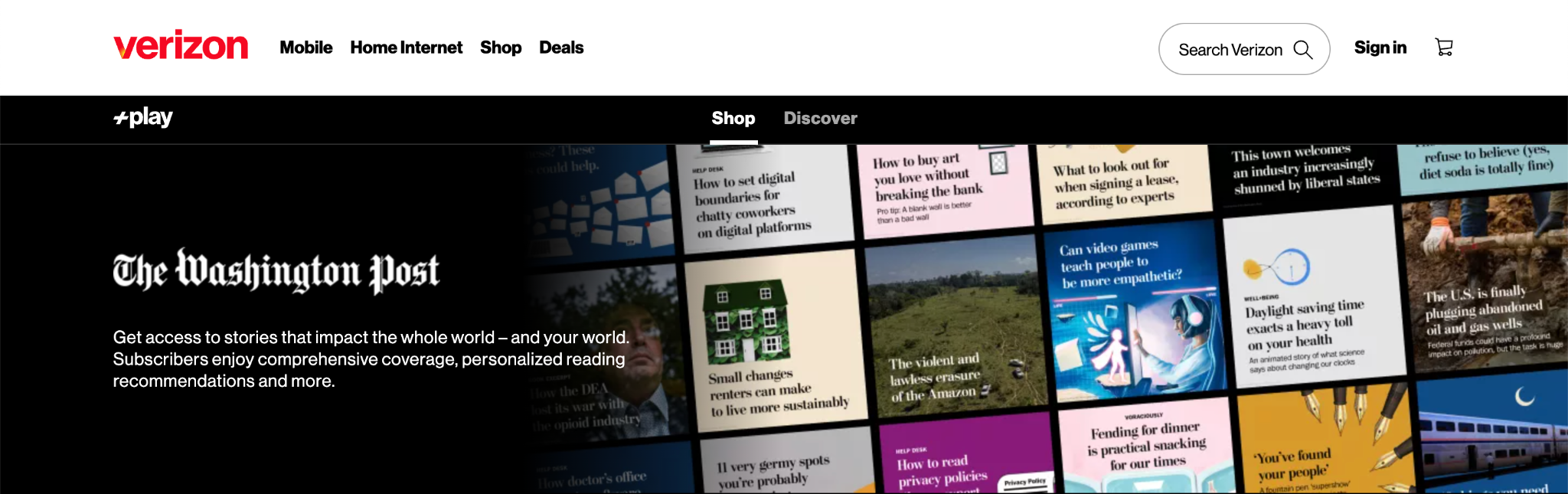Open the 'Fending for dinner' snacking tile
This screenshot has width=1568, height=494.
1147,446
